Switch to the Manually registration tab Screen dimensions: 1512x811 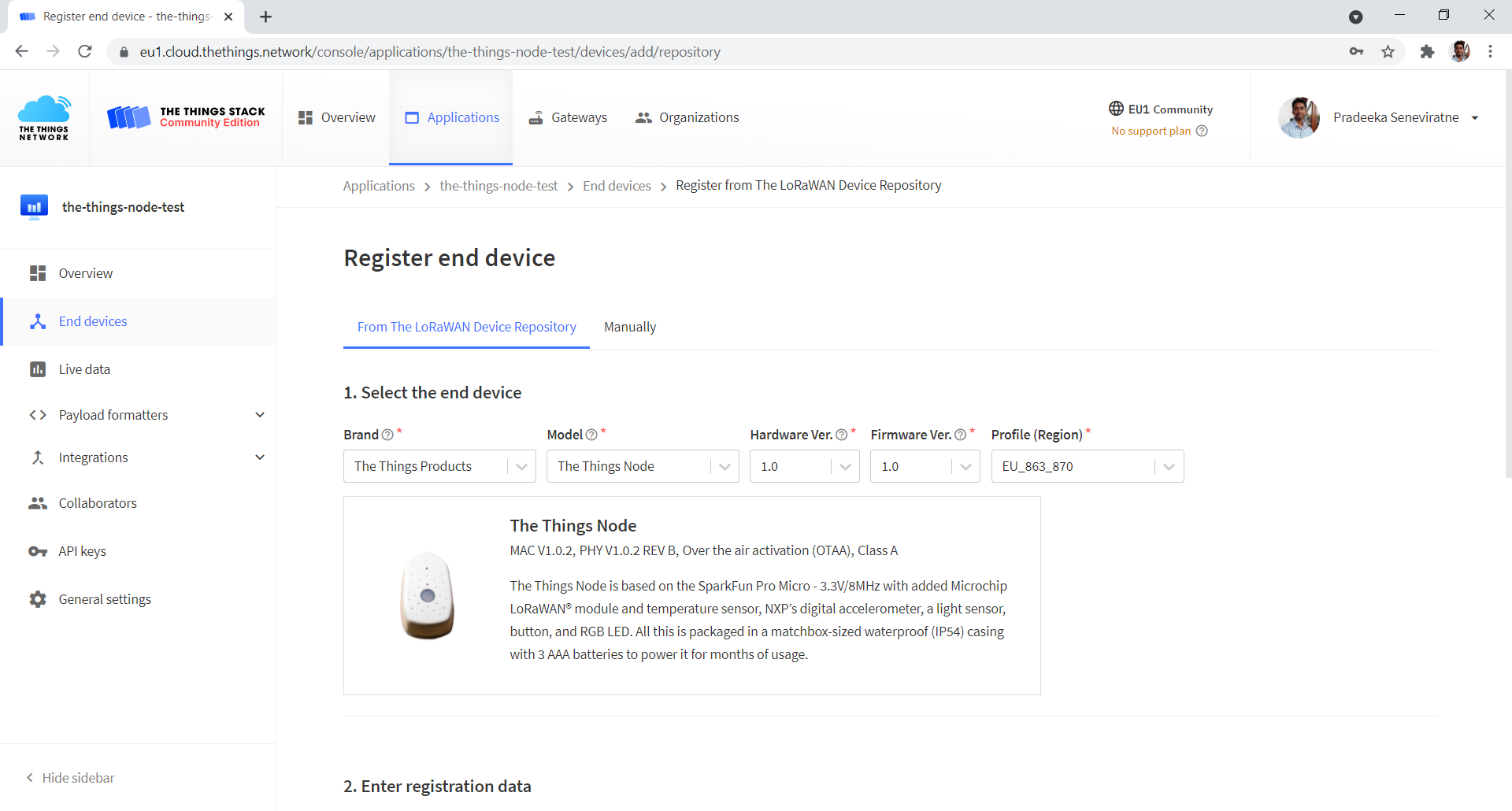630,327
